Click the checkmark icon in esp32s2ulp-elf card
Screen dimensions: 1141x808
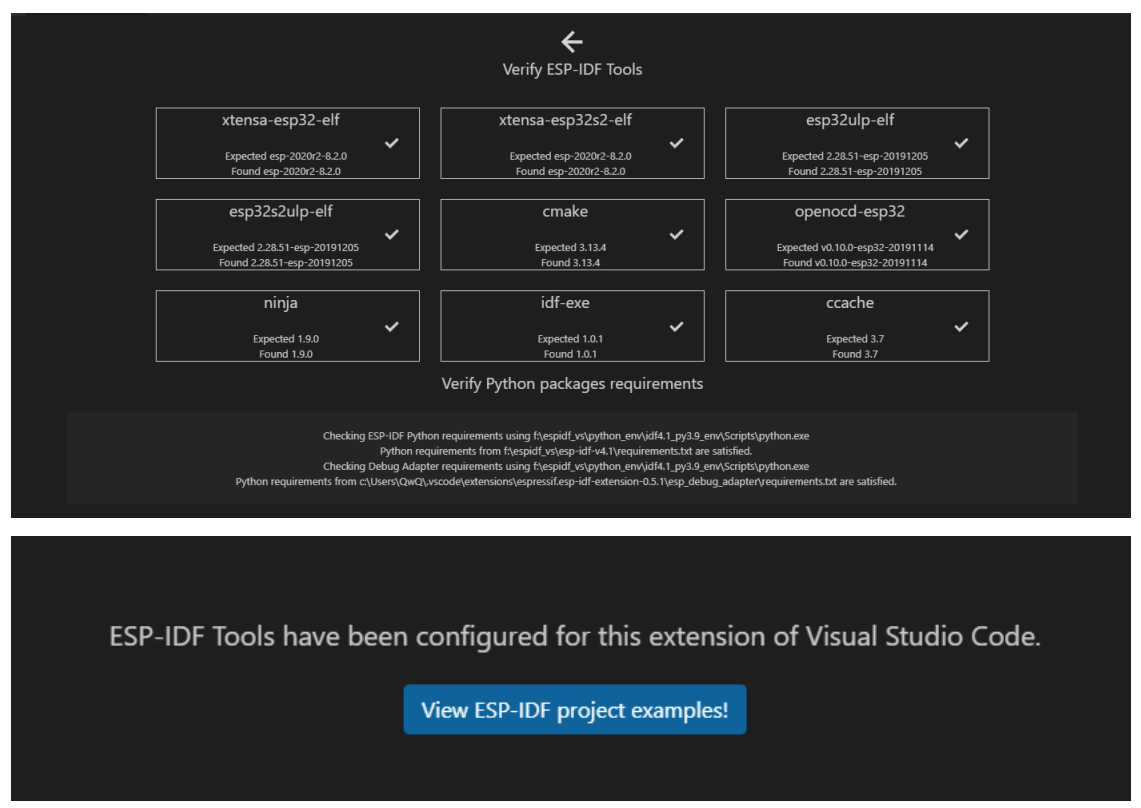[x=391, y=234]
